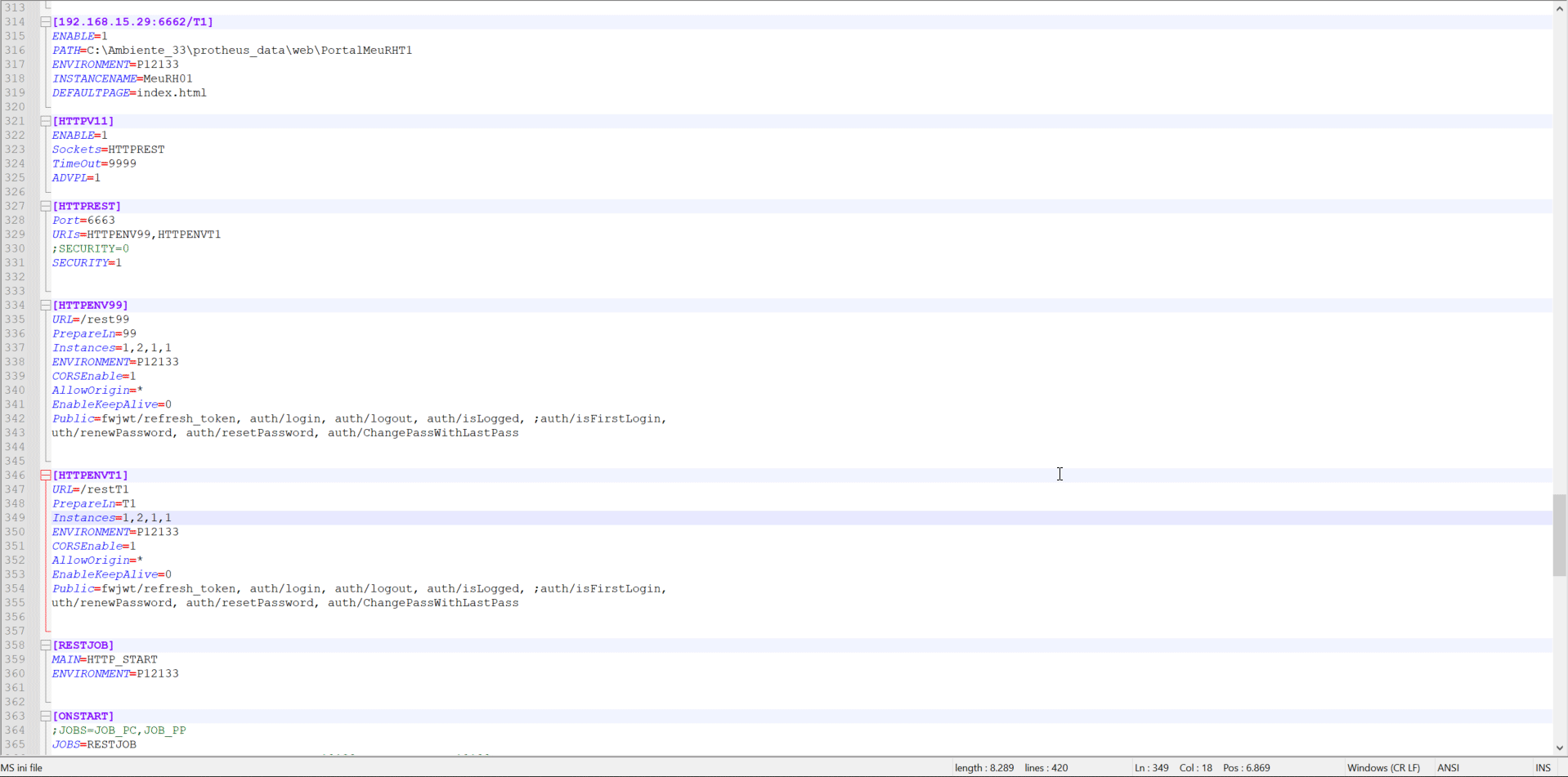Click 'AllowOrigin=*' on line 340
The height and width of the screenshot is (777, 1568).
coord(97,391)
